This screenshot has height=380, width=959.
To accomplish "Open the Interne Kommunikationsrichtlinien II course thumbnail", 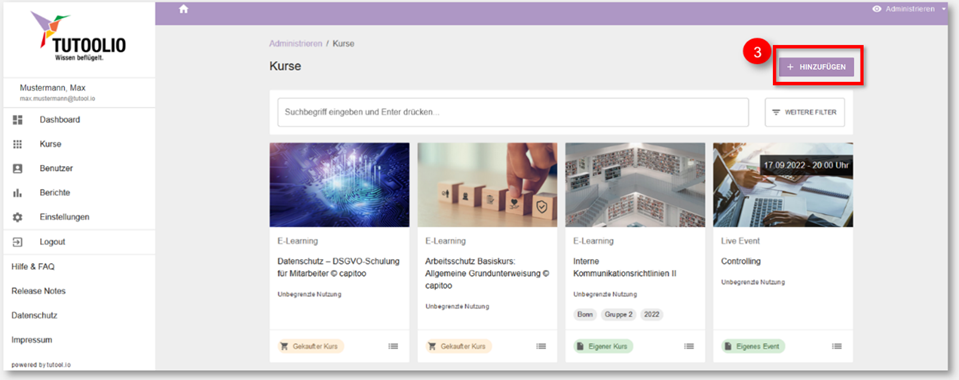I will (635, 185).
